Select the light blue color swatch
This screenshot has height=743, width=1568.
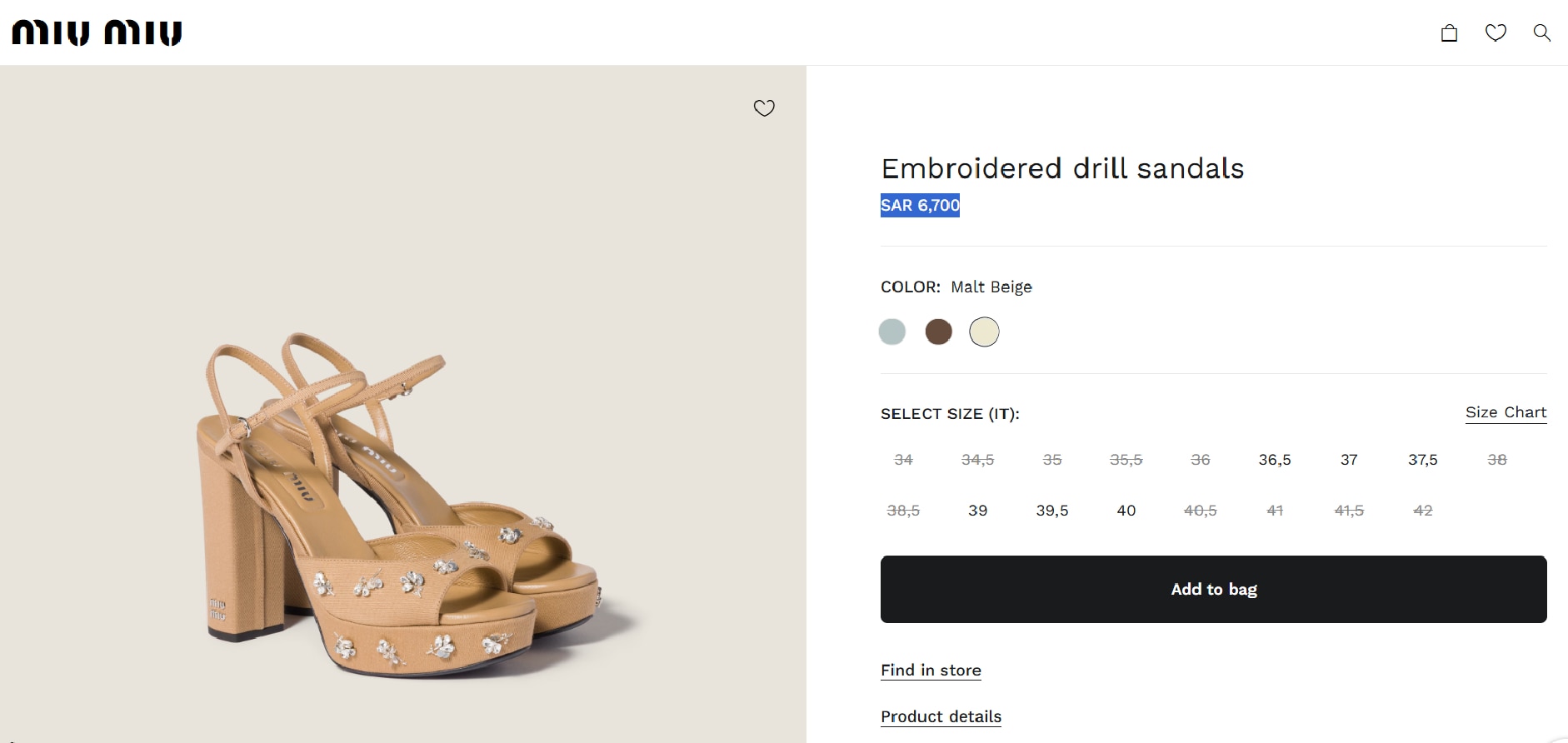[892, 332]
